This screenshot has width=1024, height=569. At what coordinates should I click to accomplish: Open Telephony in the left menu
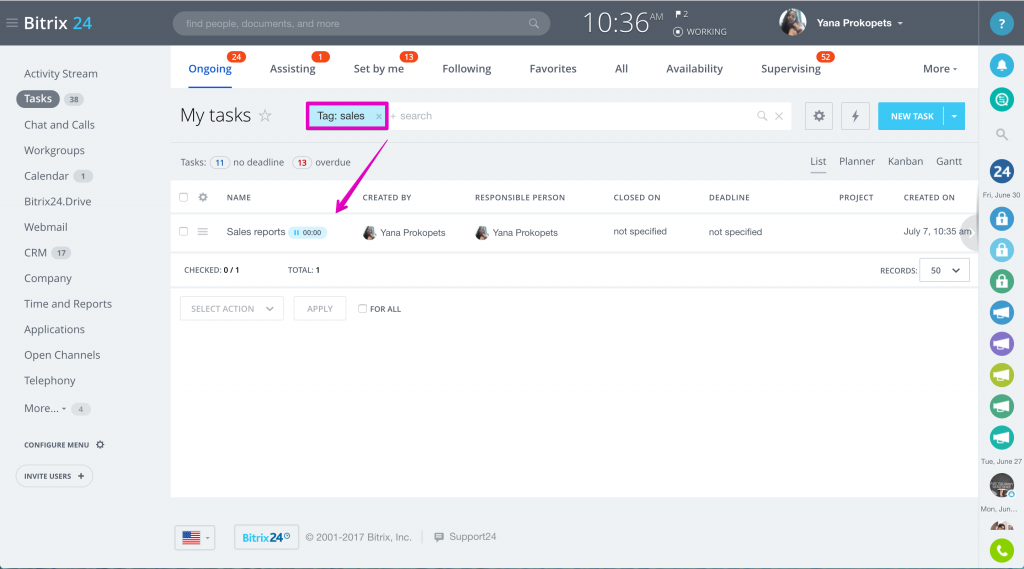50,381
